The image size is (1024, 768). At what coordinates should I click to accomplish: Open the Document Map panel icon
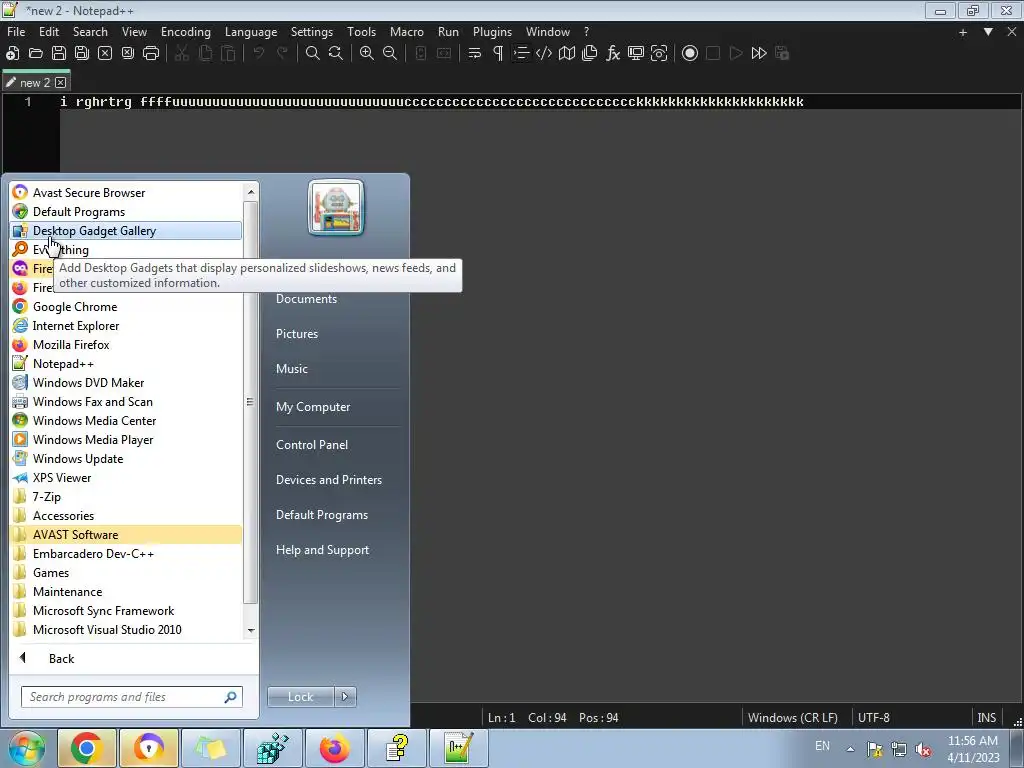(567, 54)
